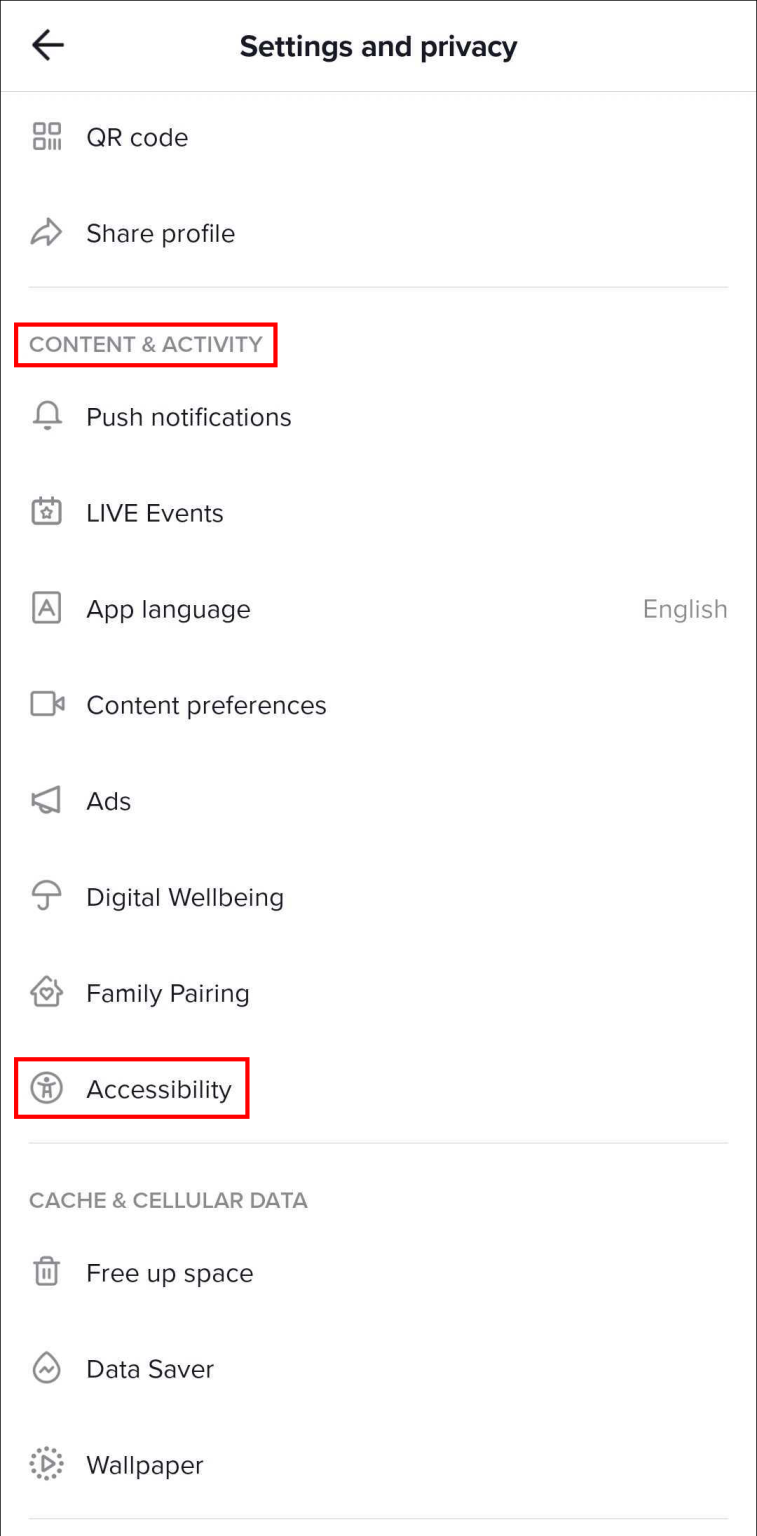Open the Digital Wellbeing menu item
This screenshot has width=757, height=1536.
tap(185, 897)
